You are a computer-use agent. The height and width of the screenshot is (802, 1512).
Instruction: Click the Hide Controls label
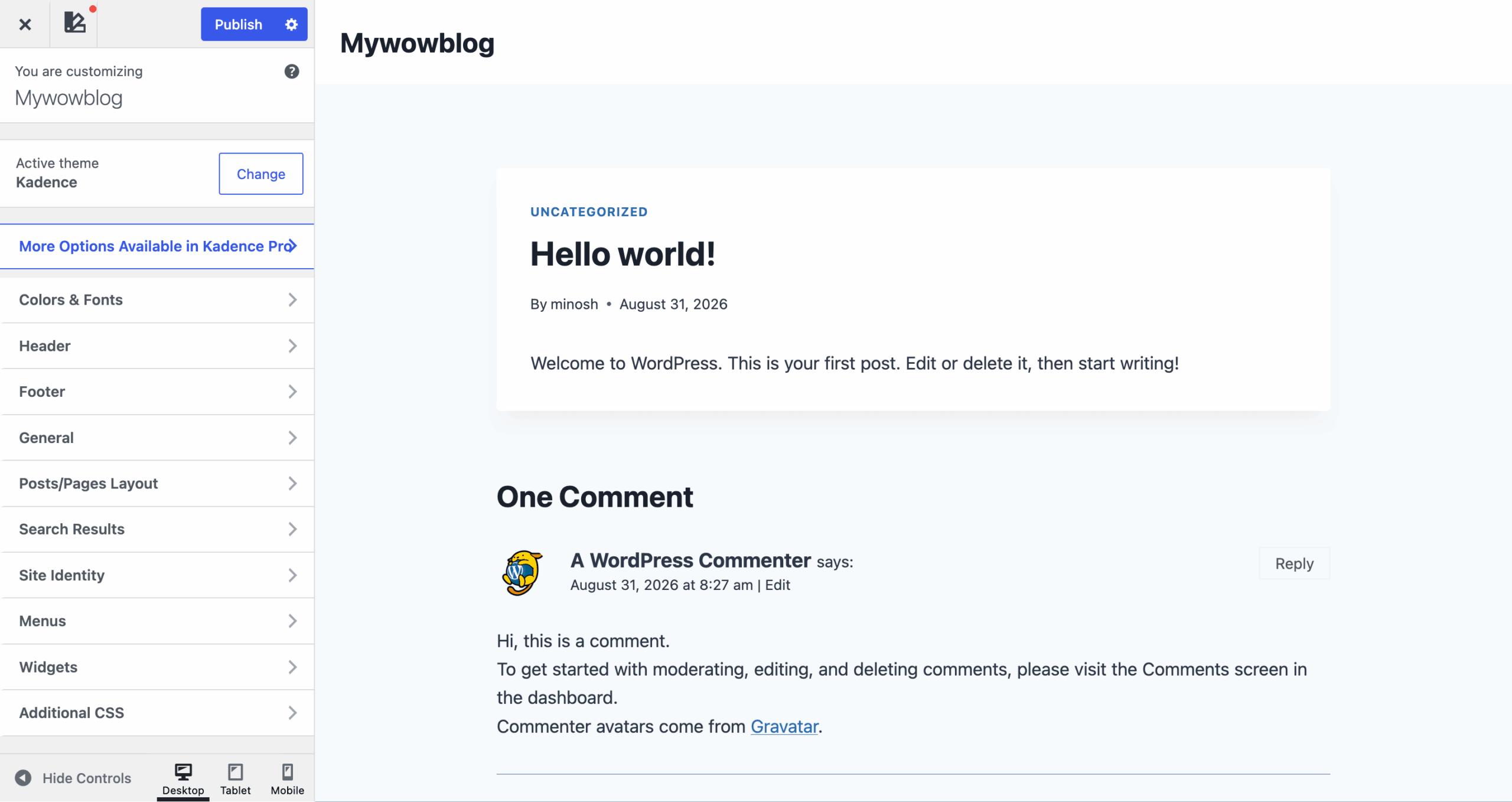87,778
